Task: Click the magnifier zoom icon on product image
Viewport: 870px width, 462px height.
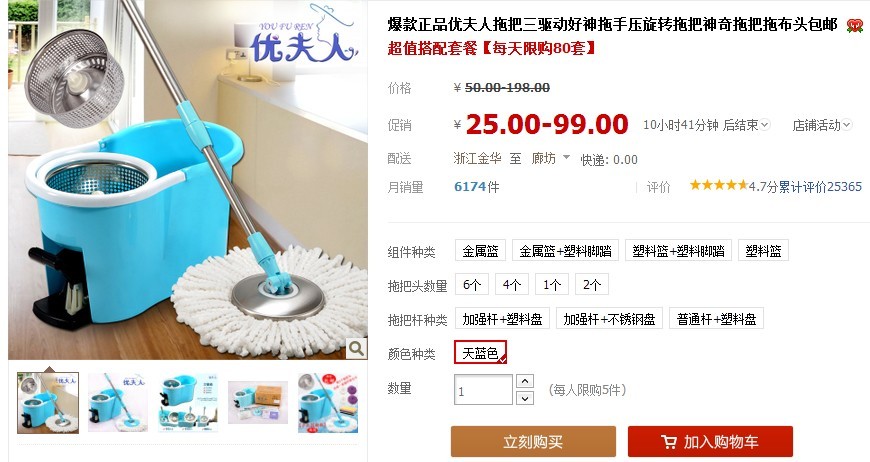Action: pos(356,348)
